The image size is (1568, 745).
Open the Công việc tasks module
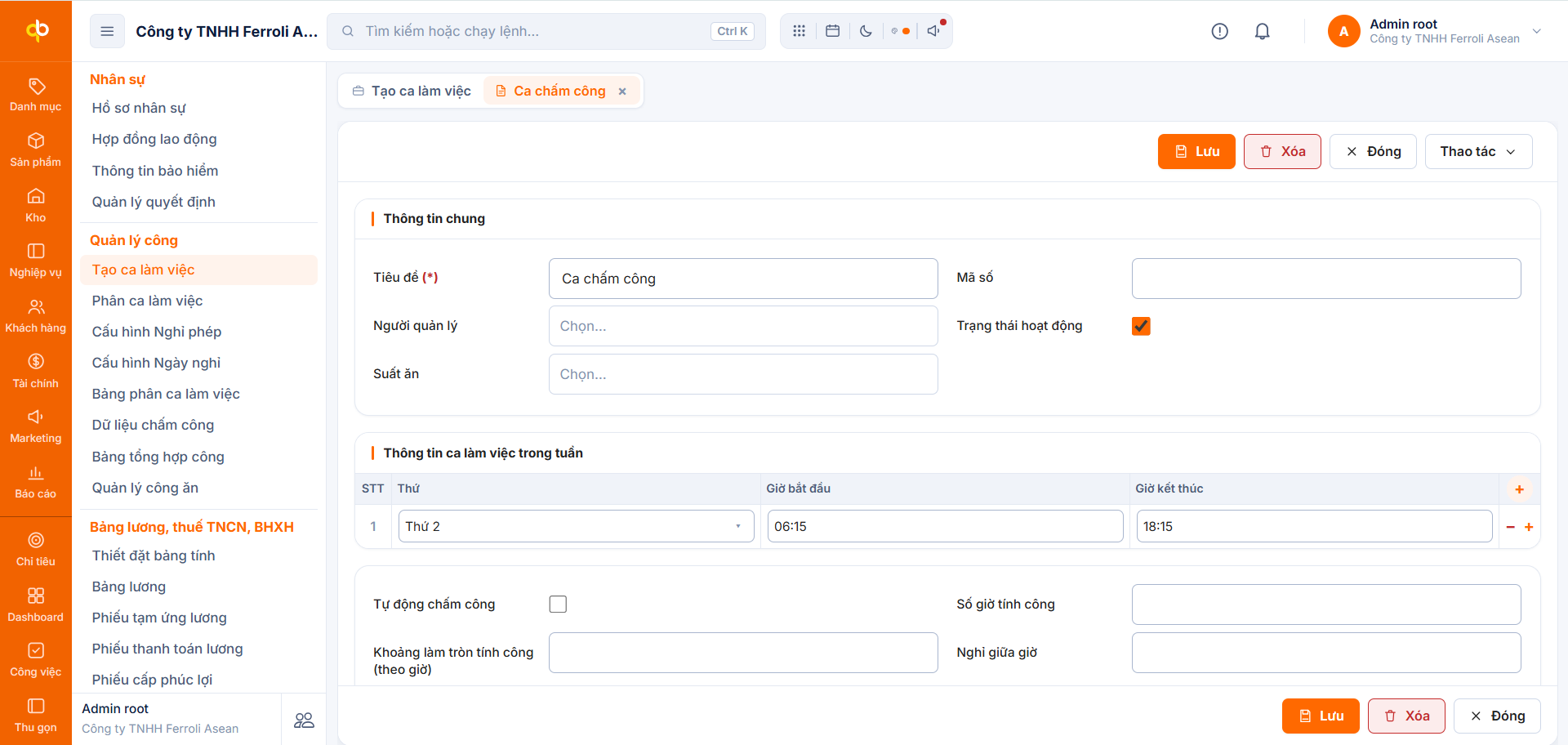coord(36,660)
